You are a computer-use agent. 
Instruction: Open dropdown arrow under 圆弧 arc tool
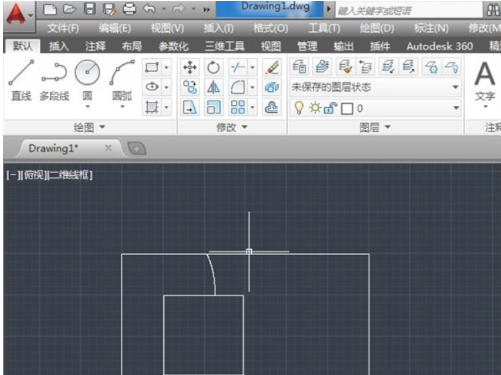click(x=122, y=107)
